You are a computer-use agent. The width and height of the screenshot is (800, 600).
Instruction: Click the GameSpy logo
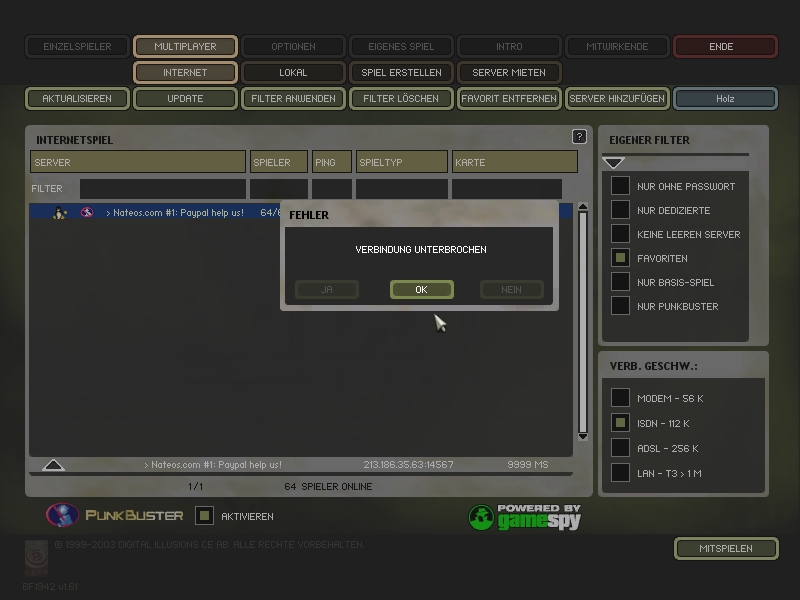tap(525, 516)
